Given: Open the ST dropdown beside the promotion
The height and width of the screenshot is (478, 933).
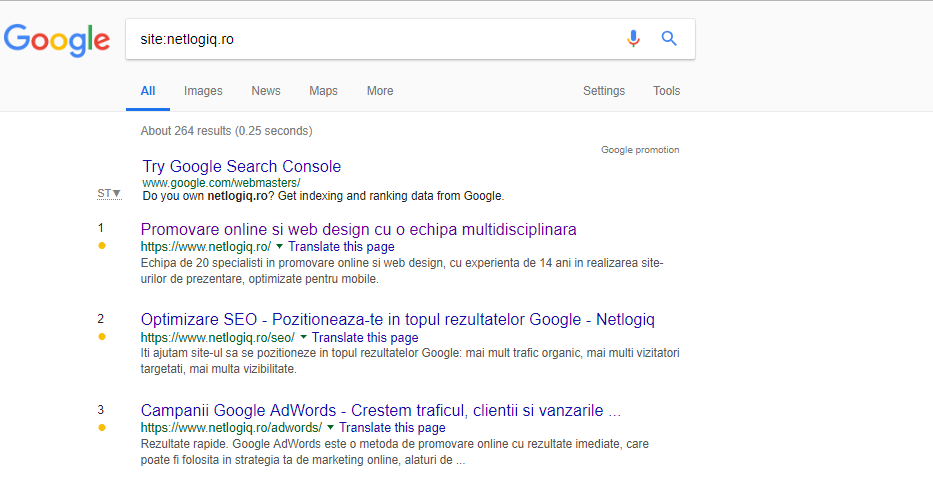Looking at the screenshot, I should pyautogui.click(x=109, y=193).
